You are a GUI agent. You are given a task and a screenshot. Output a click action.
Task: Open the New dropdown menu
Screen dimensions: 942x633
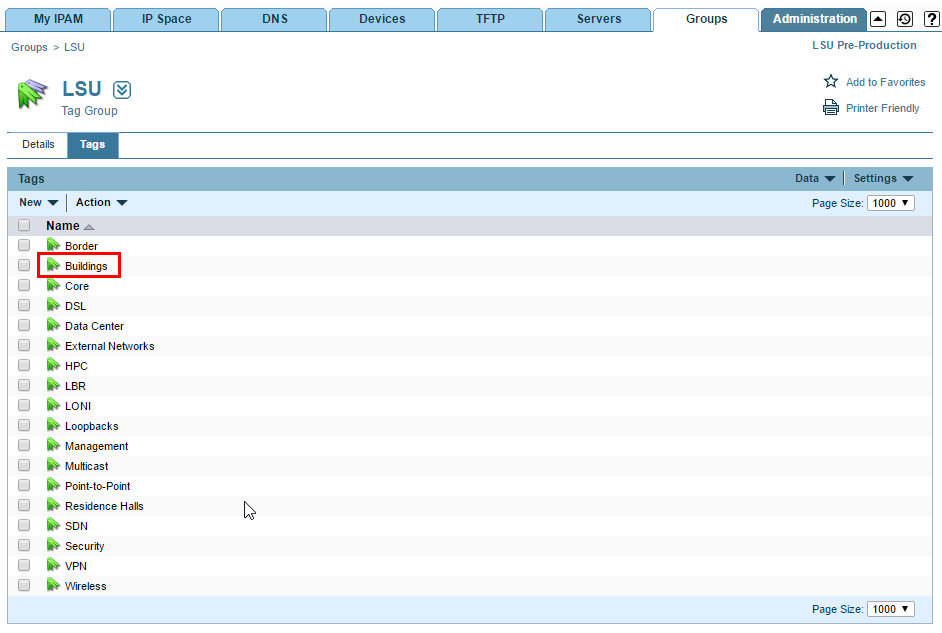pyautogui.click(x=38, y=202)
